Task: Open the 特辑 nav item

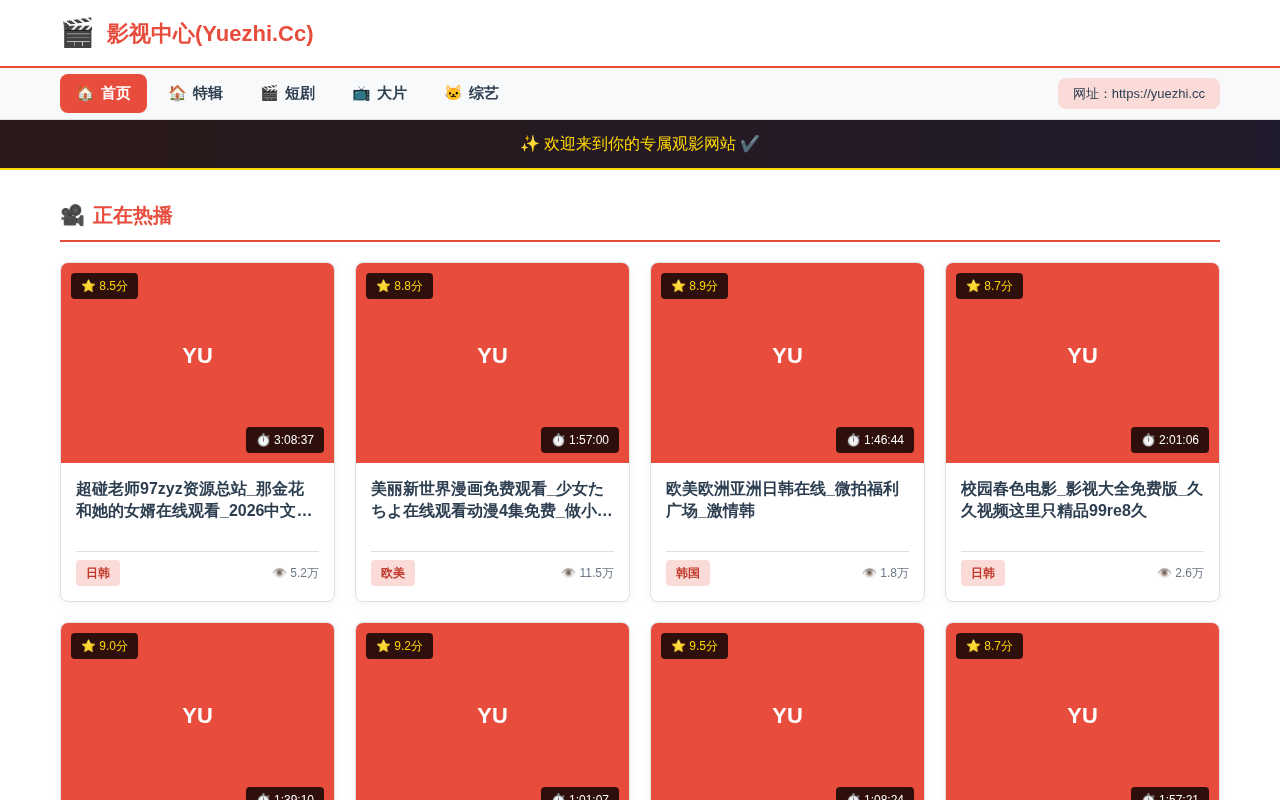Action: [x=195, y=93]
